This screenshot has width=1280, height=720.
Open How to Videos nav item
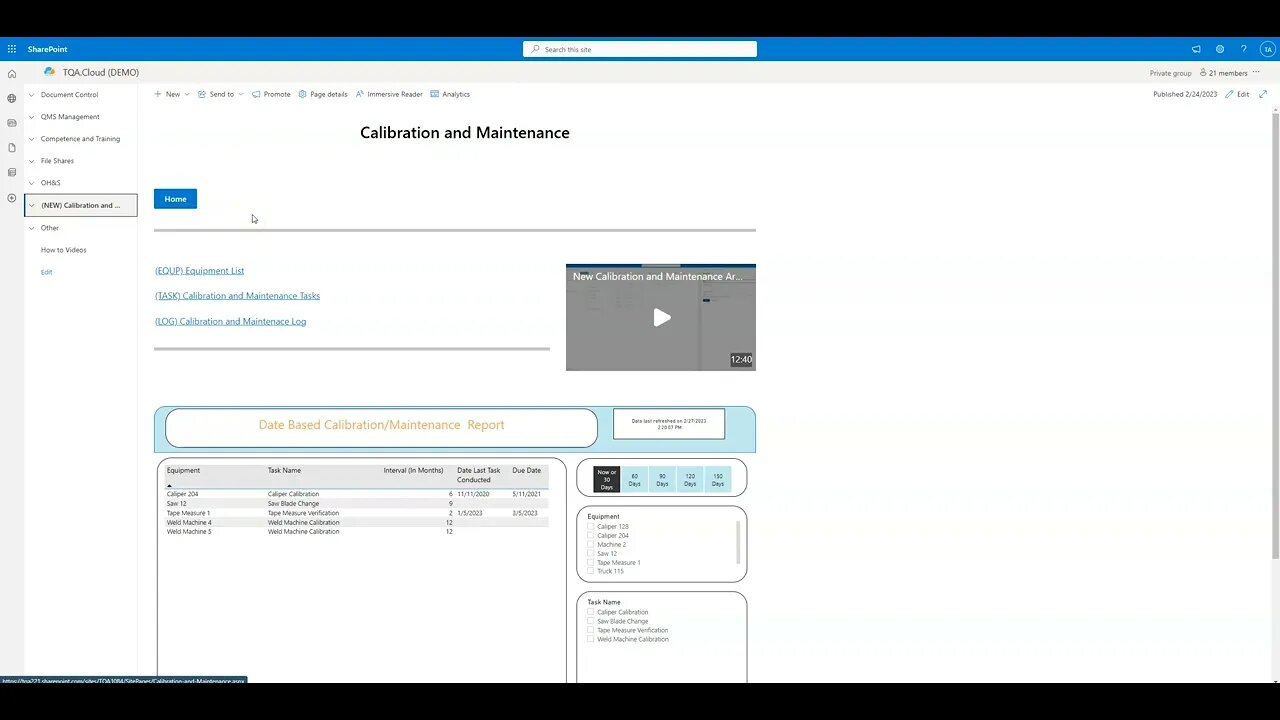pos(63,250)
